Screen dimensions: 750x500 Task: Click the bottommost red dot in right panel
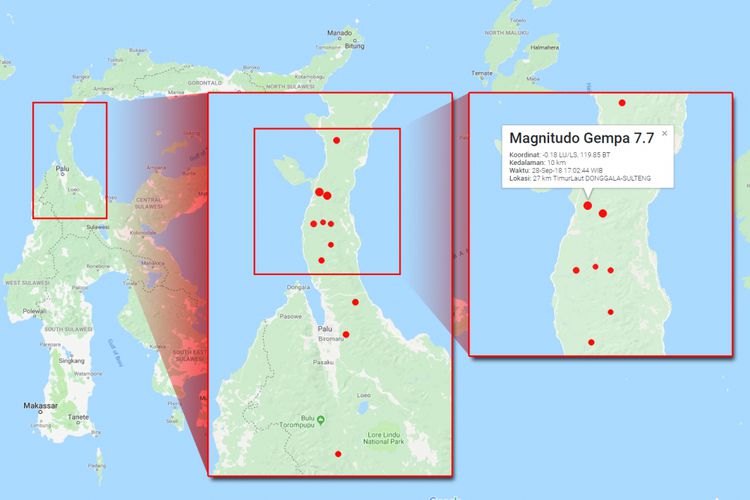tap(591, 343)
